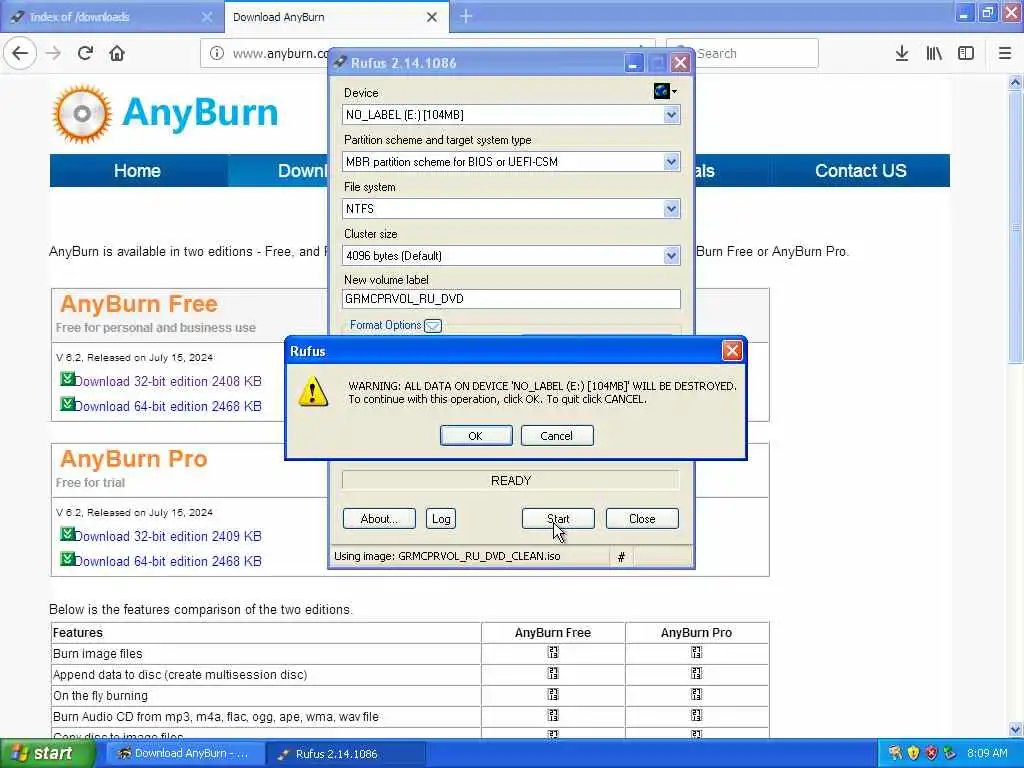The image size is (1024, 768).
Task: Click the yellow shield tray icon
Action: (x=913, y=753)
